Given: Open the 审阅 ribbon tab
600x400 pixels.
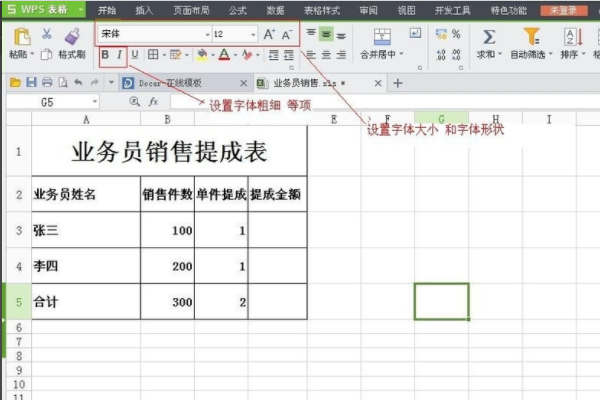Looking at the screenshot, I should tap(368, 10).
